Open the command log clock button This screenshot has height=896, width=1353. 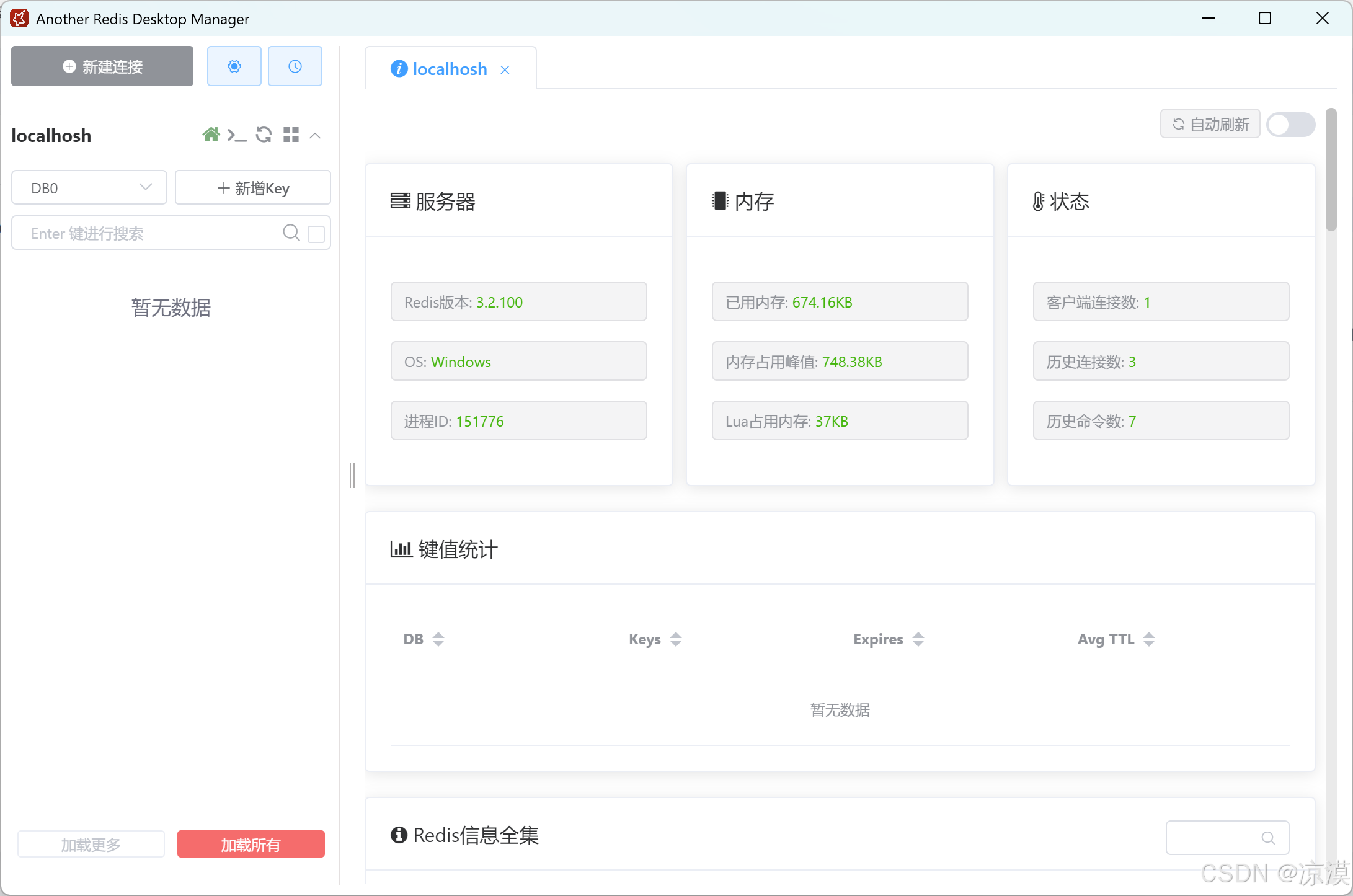(x=295, y=66)
